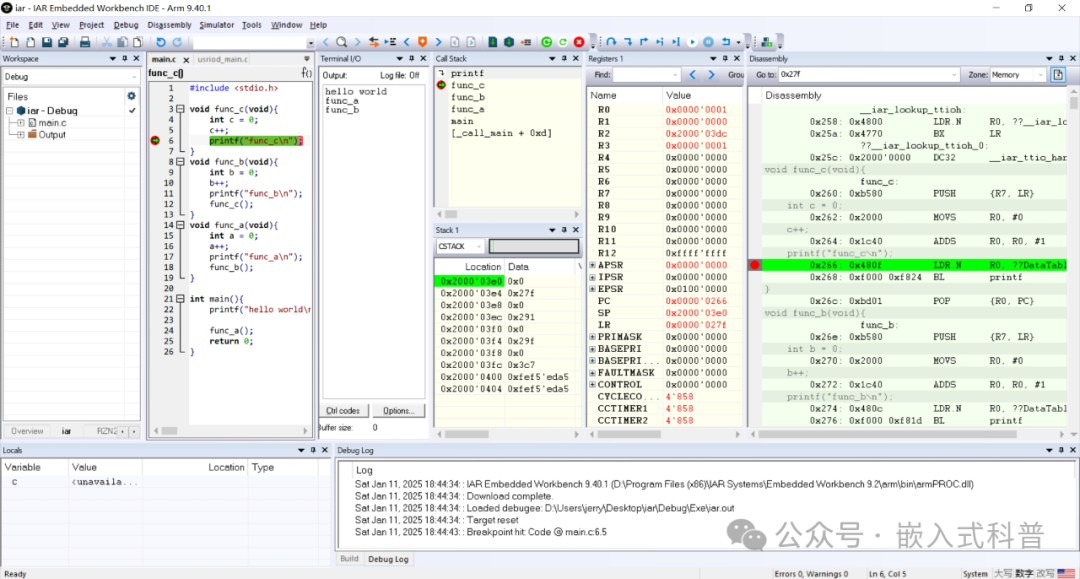Open the CSTACK stack selector dropdown
1080x579 pixels.
[479, 246]
